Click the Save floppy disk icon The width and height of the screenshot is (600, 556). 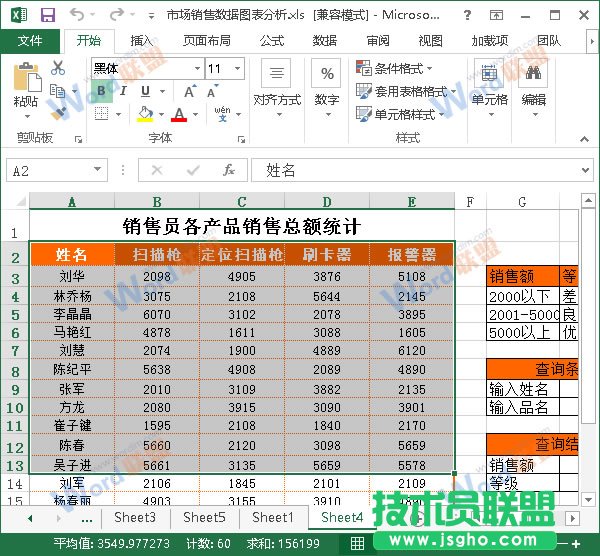click(x=48, y=15)
